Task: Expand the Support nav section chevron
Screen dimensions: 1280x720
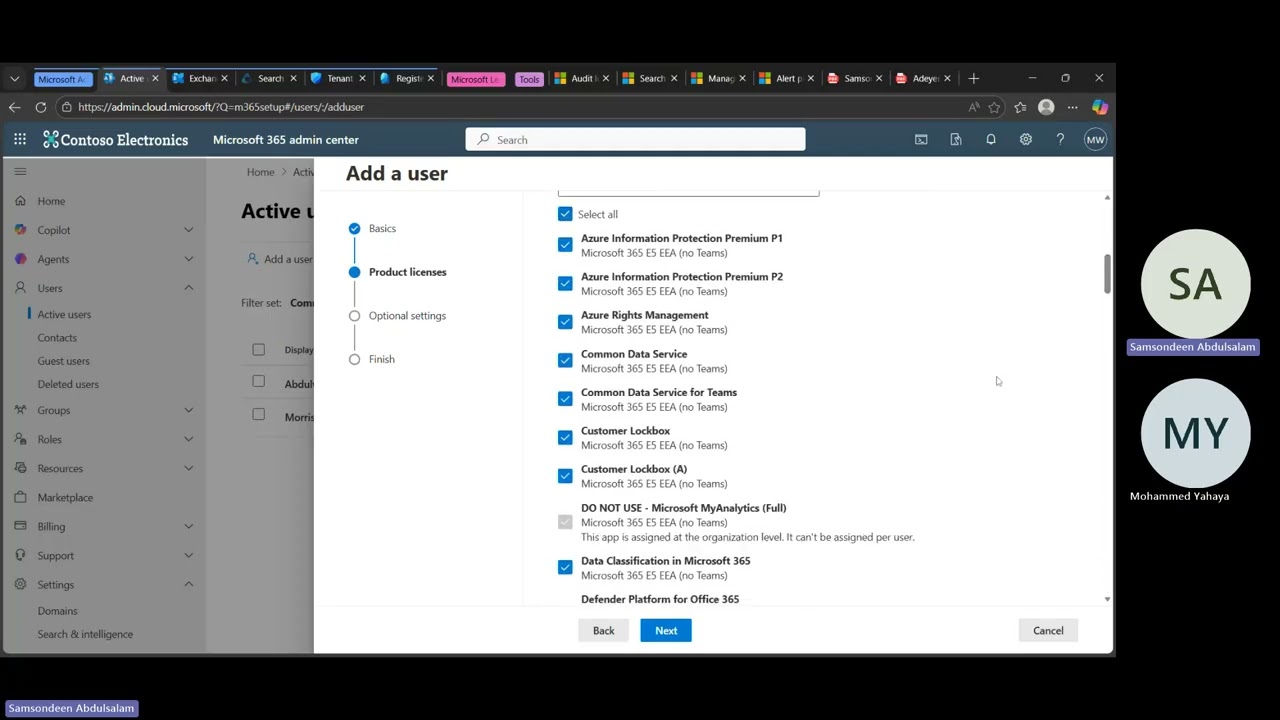Action: tap(188, 555)
